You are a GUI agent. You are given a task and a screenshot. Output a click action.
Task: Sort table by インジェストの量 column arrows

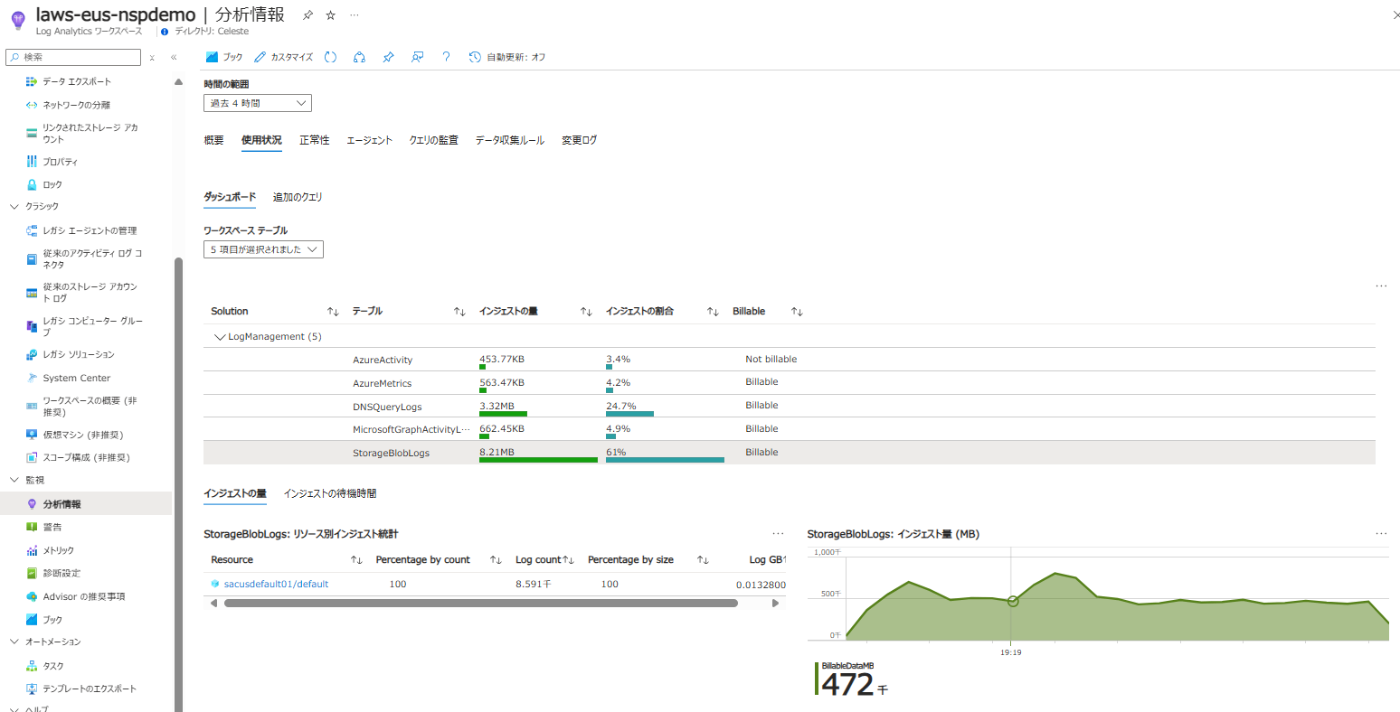587,312
